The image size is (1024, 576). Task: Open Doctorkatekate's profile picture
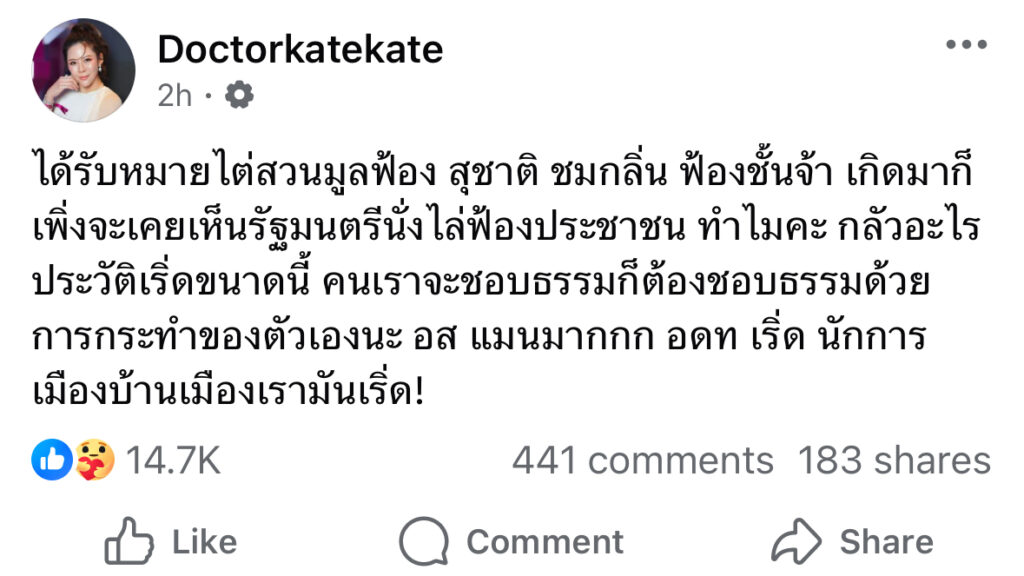tap(83, 70)
